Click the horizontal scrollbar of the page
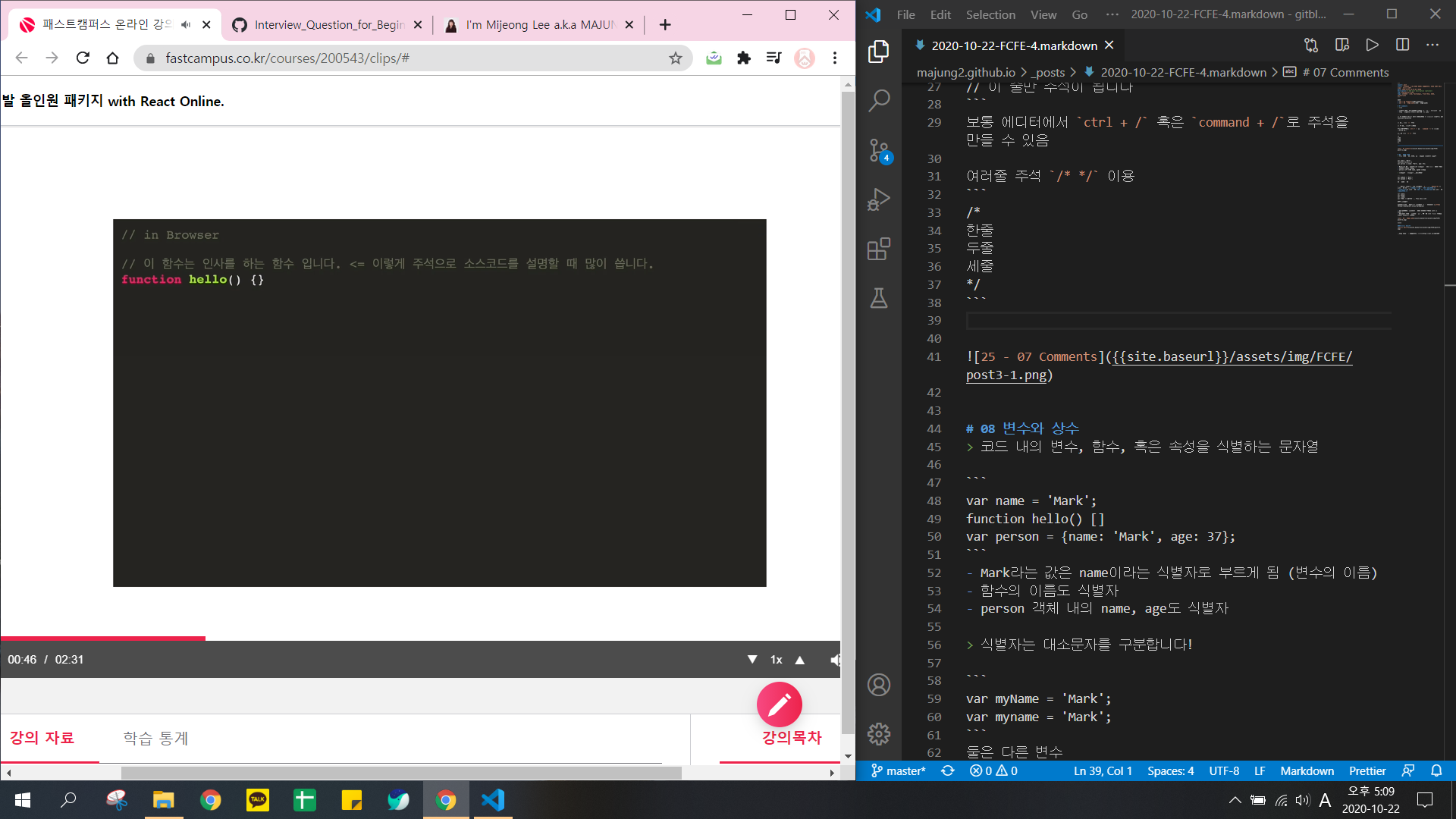The image size is (1456, 819). (x=401, y=773)
